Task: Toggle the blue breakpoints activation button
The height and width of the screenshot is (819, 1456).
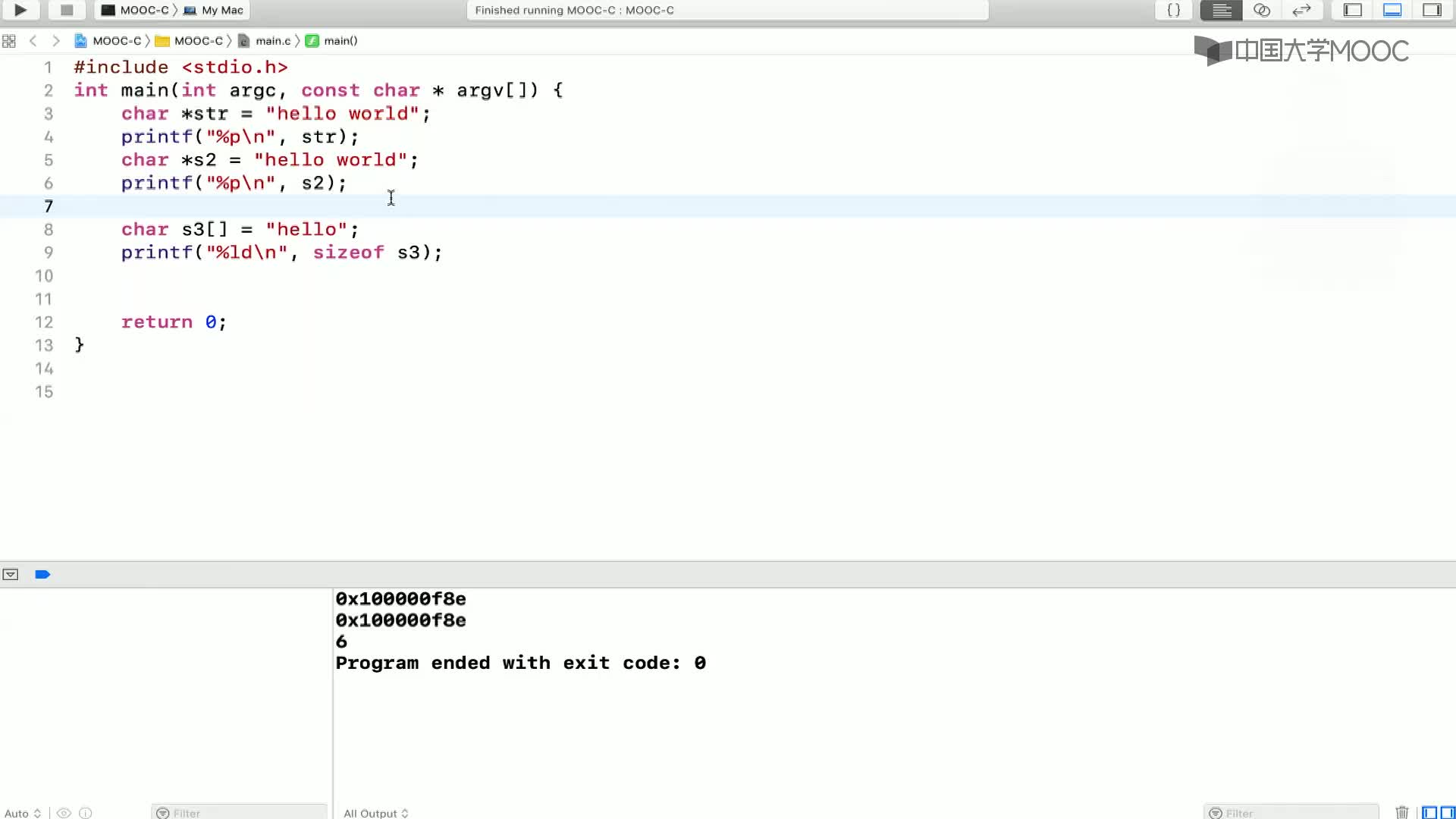Action: [x=42, y=574]
